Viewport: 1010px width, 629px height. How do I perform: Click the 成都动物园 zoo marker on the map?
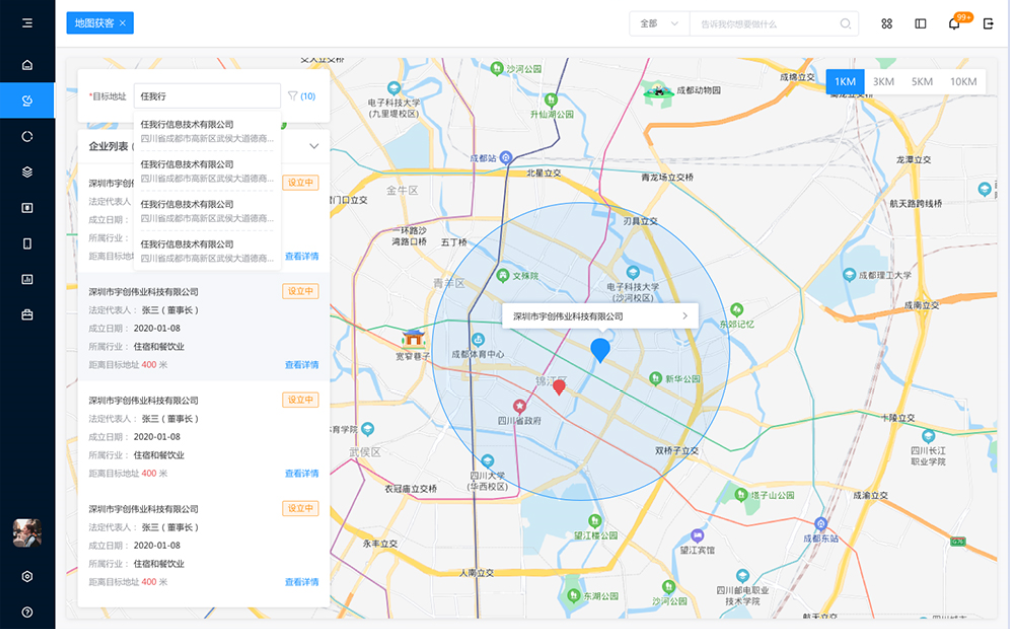coord(658,91)
